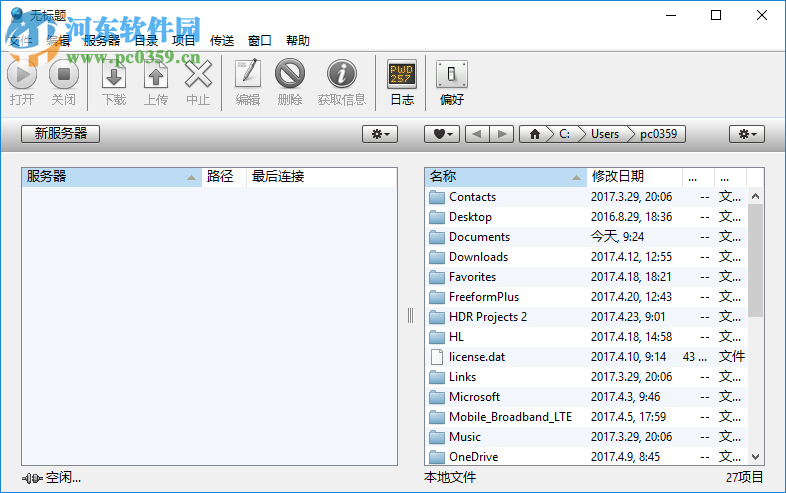Sort by 服务器 column header
This screenshot has width=786, height=493.
click(x=112, y=177)
